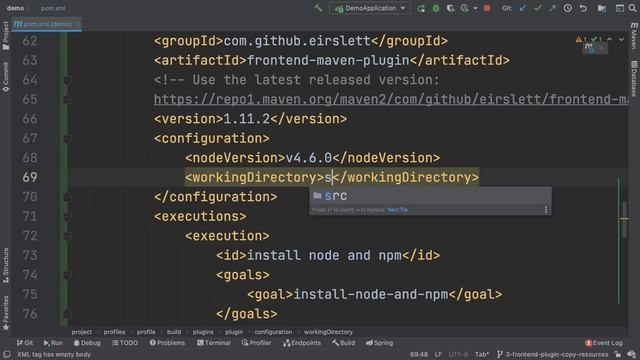This screenshot has width=640, height=360.
Task: Expand the profiler run options arrow
Action: click(475, 8)
